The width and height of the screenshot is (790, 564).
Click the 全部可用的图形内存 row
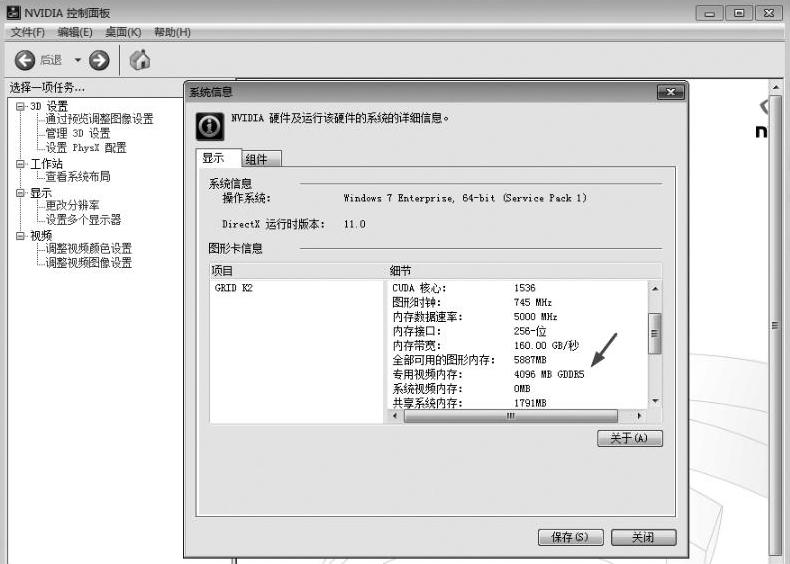(x=519, y=360)
